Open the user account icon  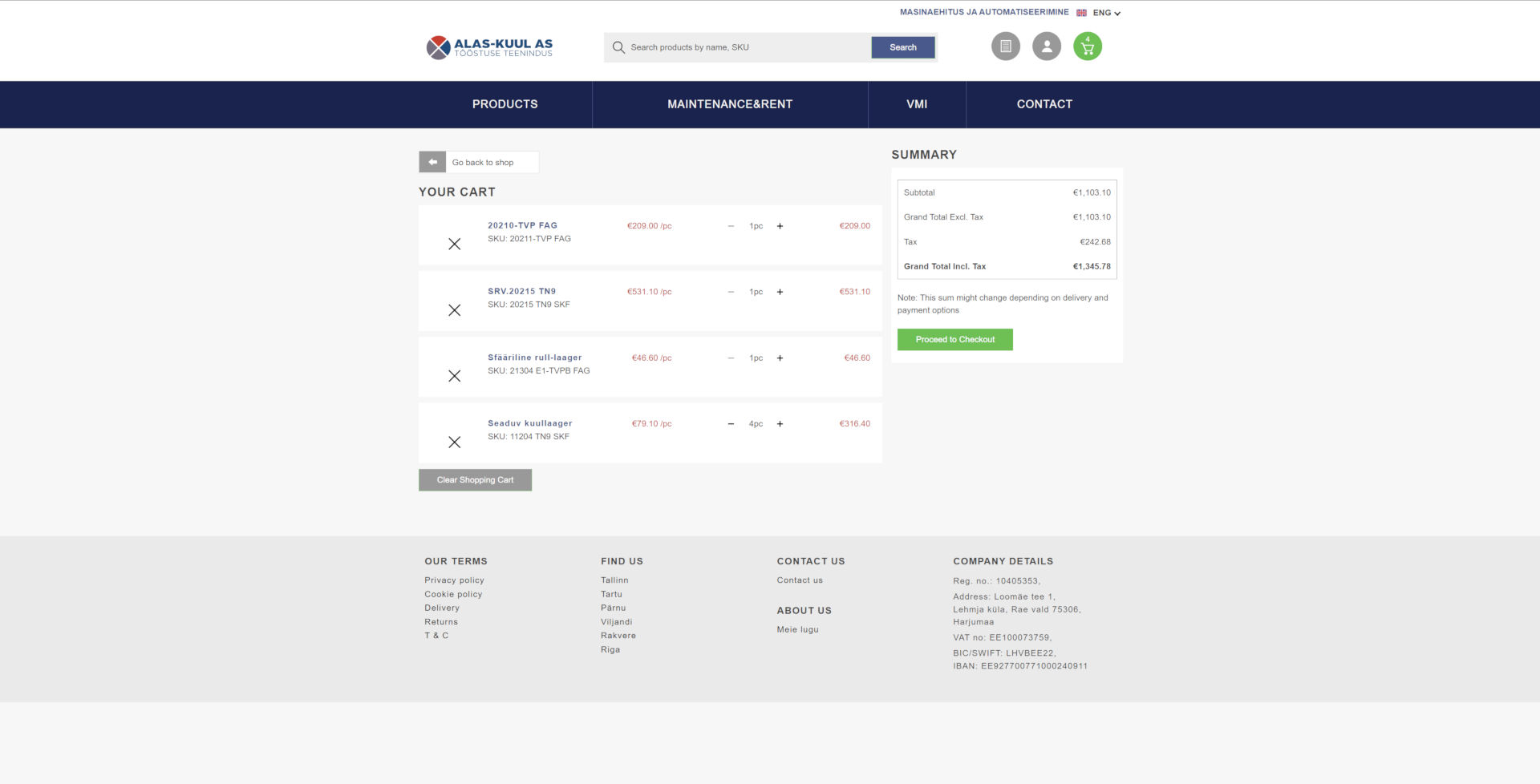1046,46
